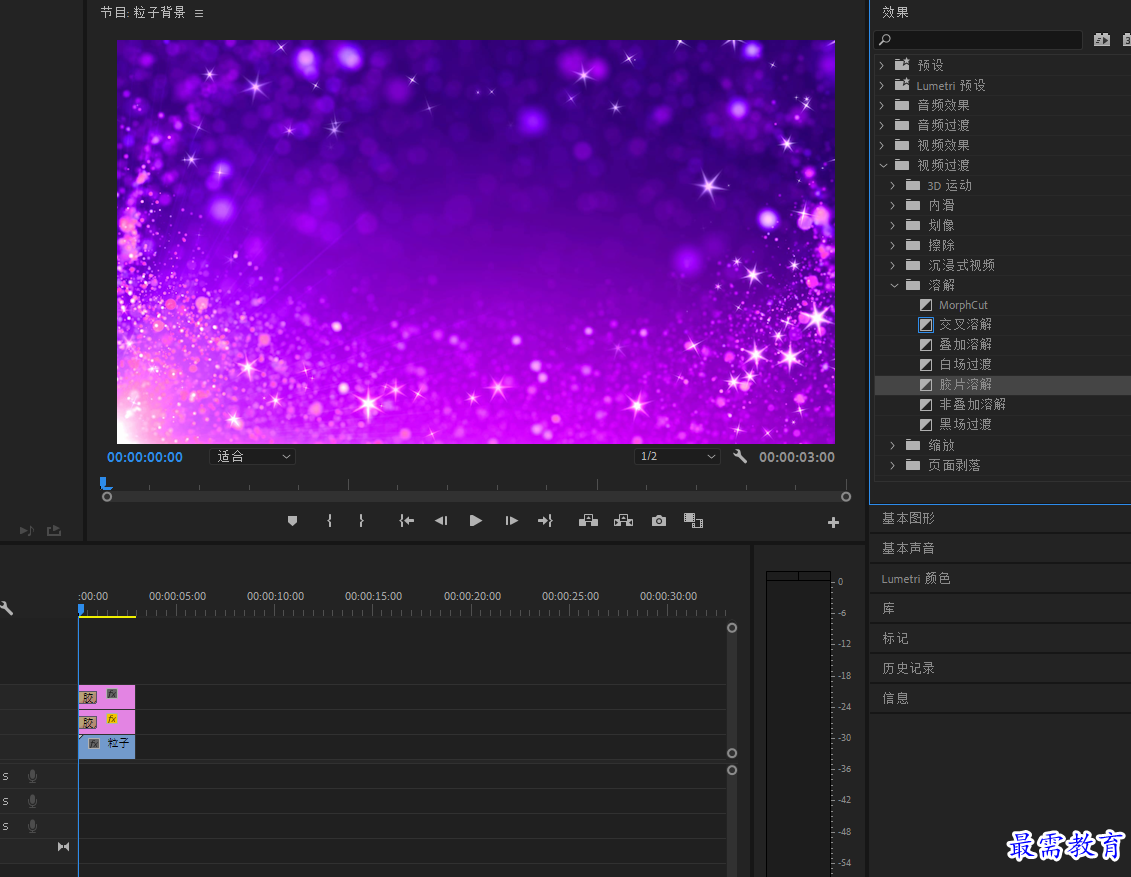Toggle the third audio track microphone
The height and width of the screenshot is (877, 1131).
tap(32, 827)
